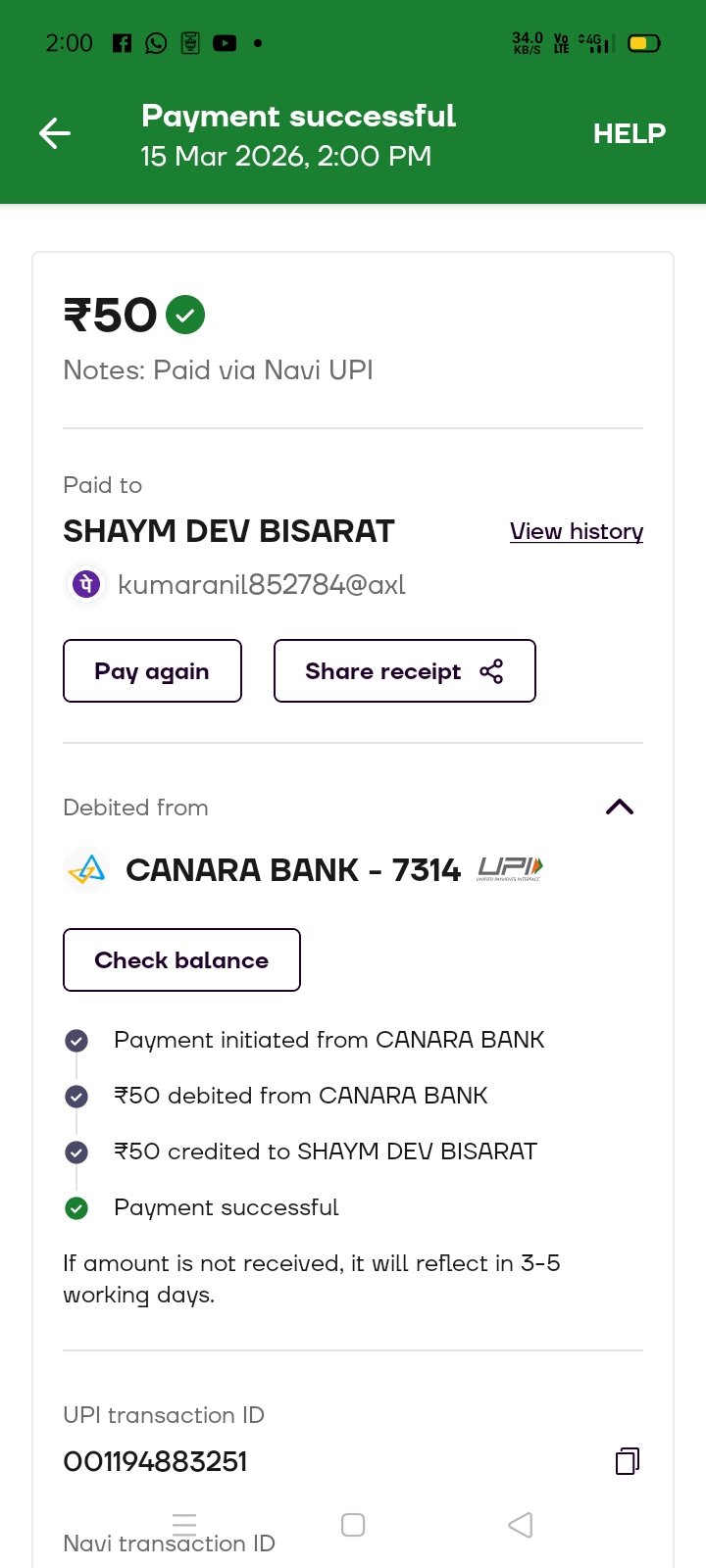Screen dimensions: 706x1568
Task: Open View history link
Action: click(577, 531)
